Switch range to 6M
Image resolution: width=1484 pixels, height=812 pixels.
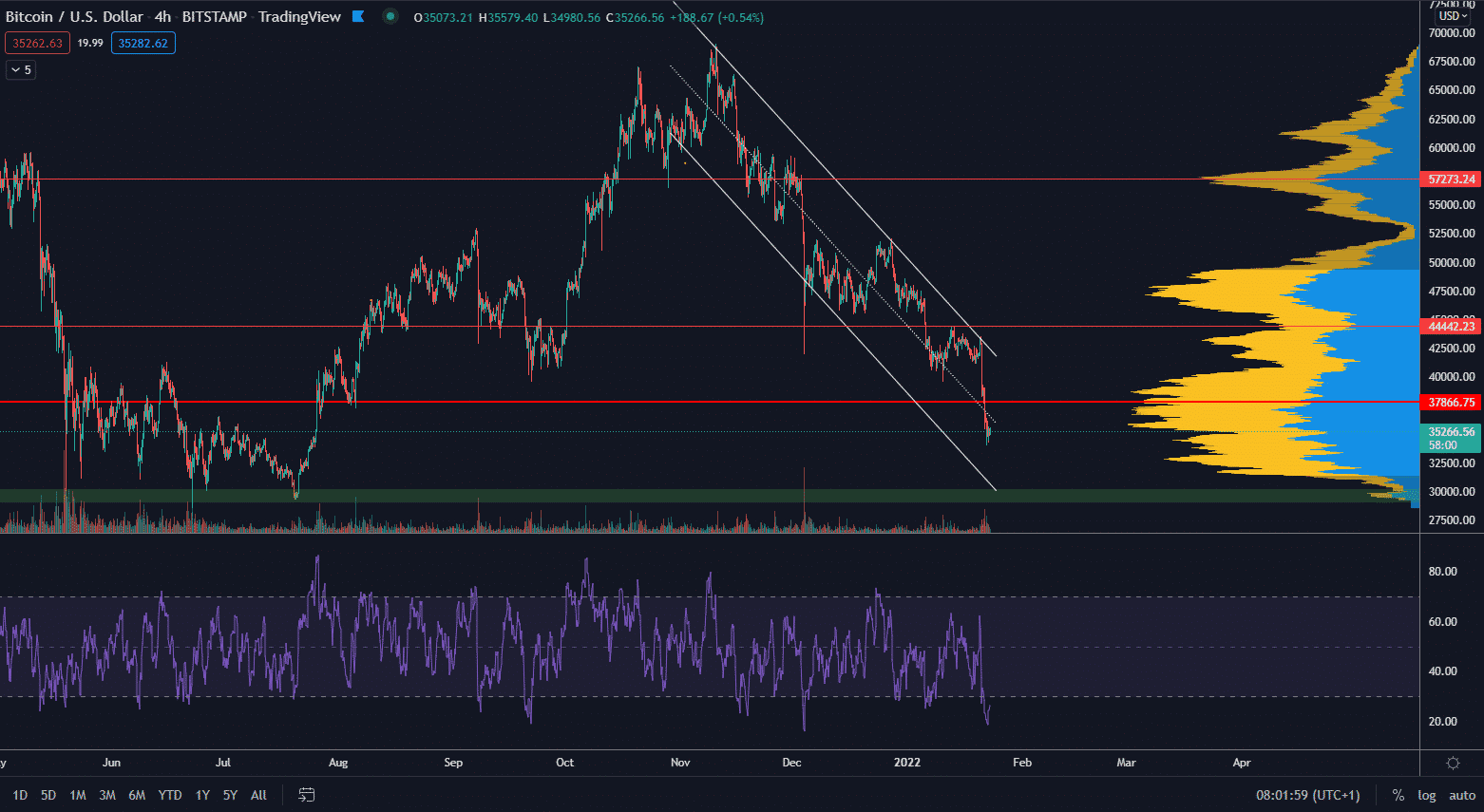pos(137,795)
